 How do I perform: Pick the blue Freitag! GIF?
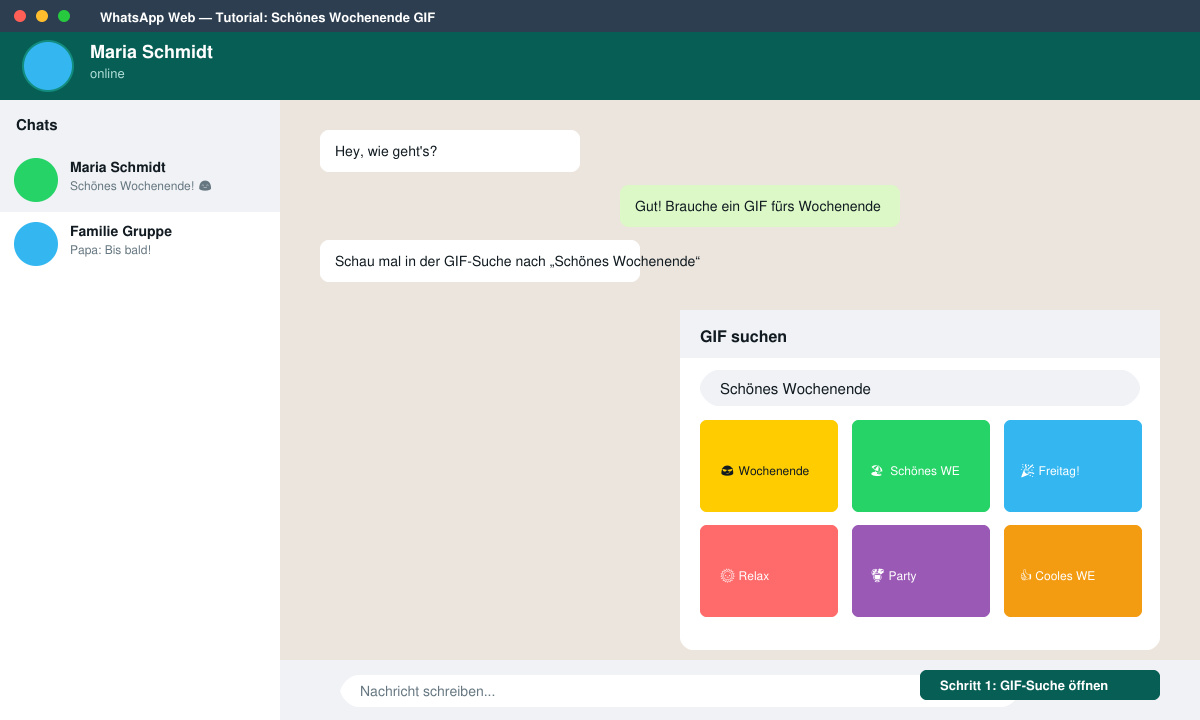tap(1073, 466)
